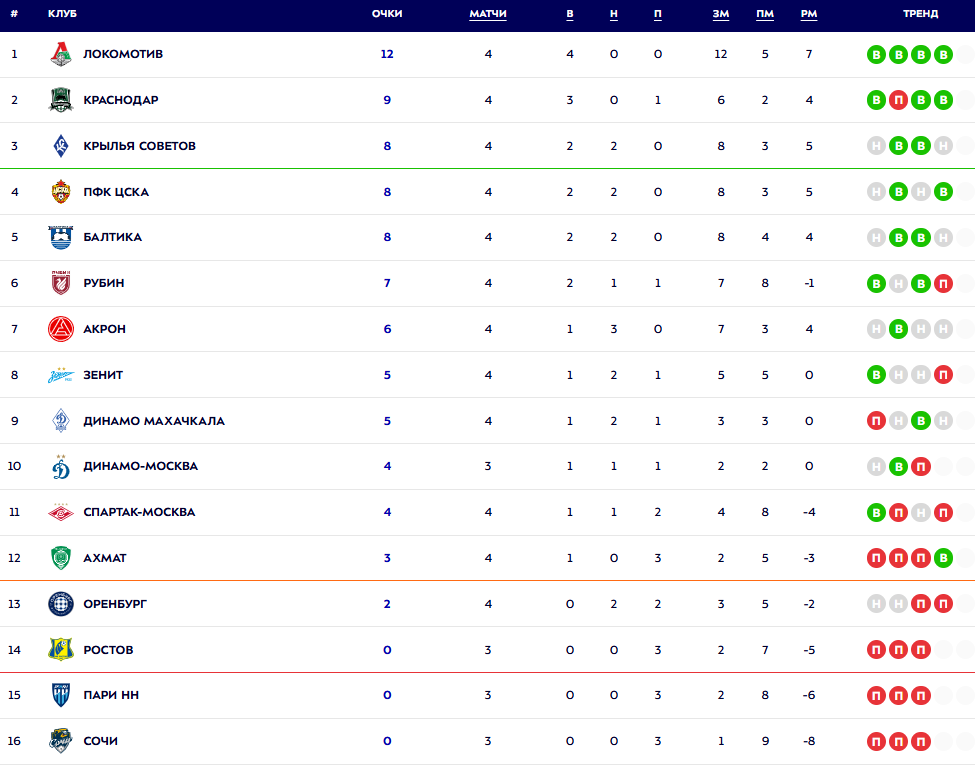Viewport: 975px width, 768px height.
Task: Click the Krasnodar club crest
Action: (61, 100)
